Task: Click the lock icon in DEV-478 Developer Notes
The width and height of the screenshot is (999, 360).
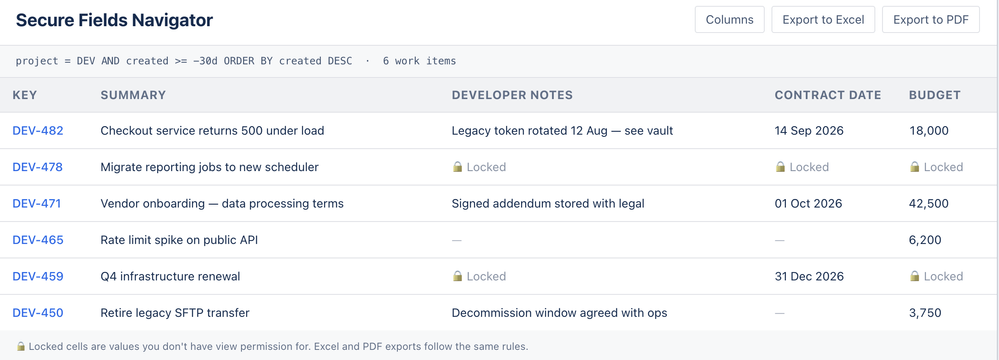Action: (457, 167)
